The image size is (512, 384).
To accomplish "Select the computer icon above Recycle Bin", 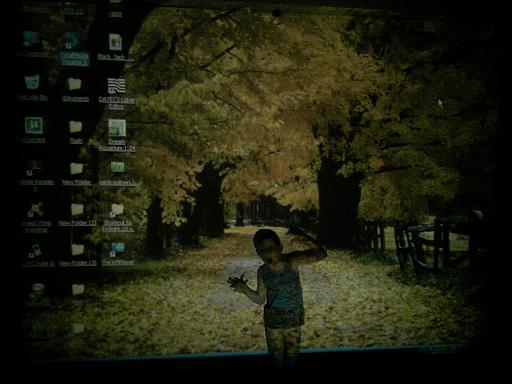I will point(32,39).
